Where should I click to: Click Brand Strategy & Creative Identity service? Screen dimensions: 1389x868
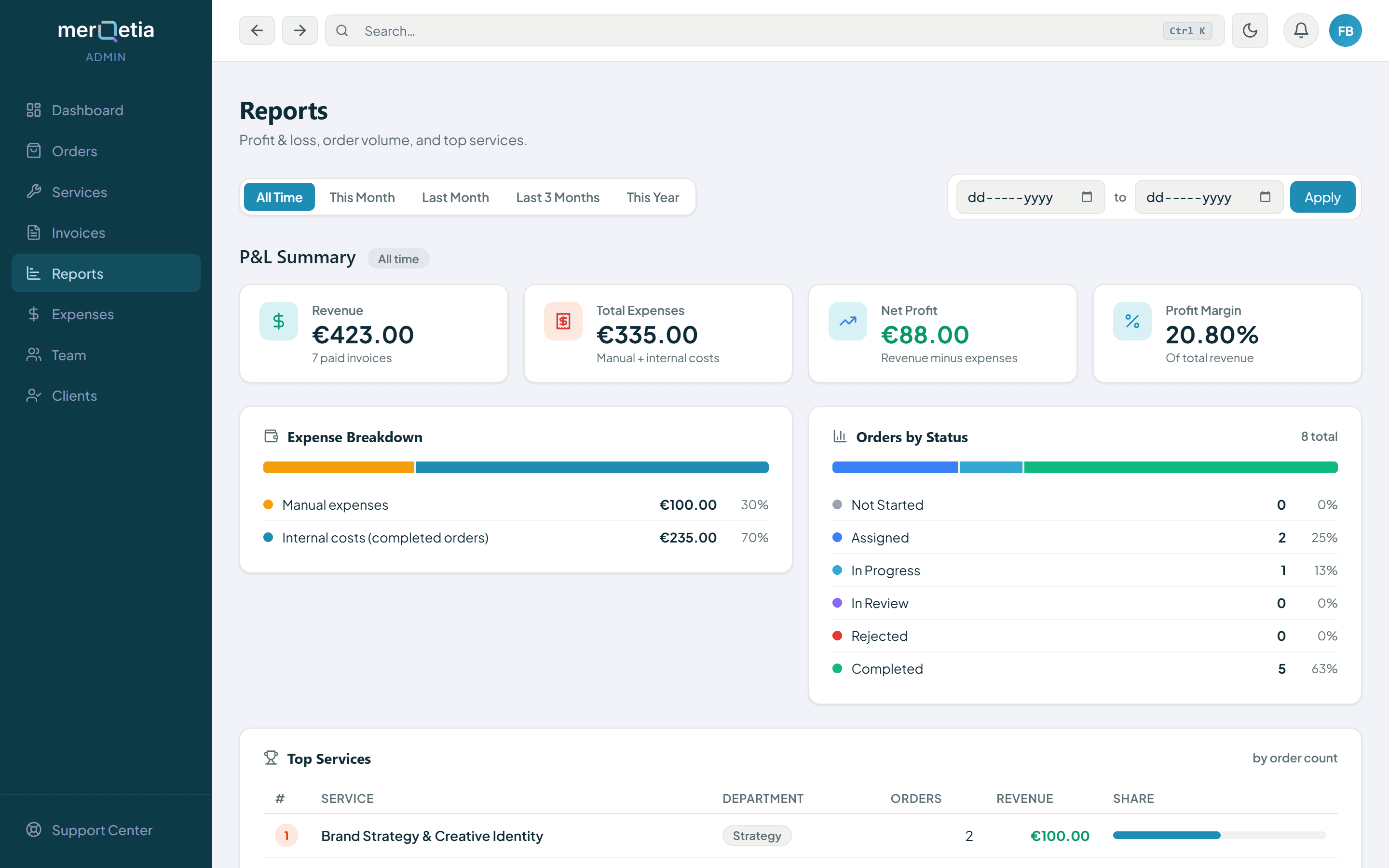pos(432,835)
